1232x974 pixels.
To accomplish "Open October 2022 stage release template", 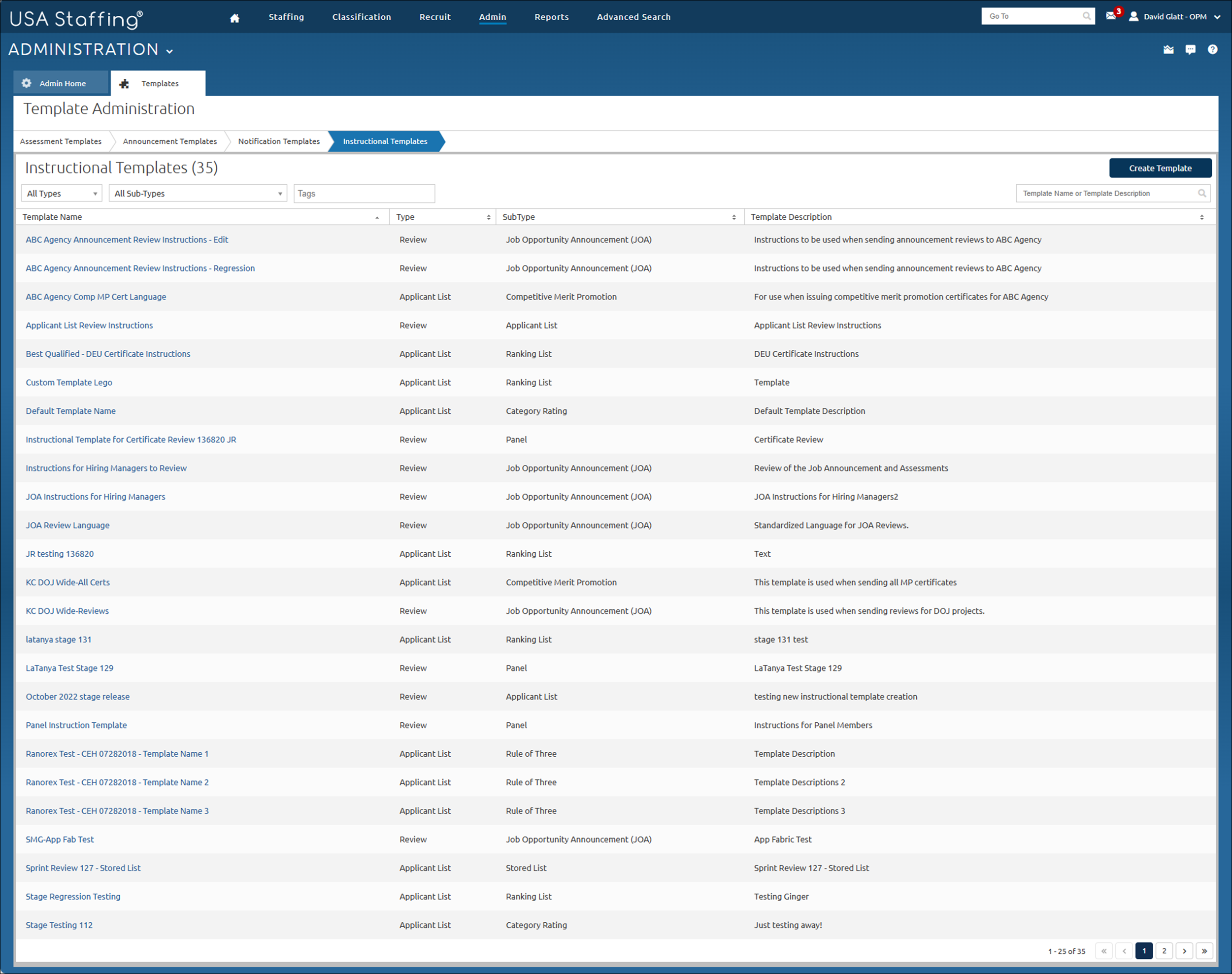I will click(77, 697).
